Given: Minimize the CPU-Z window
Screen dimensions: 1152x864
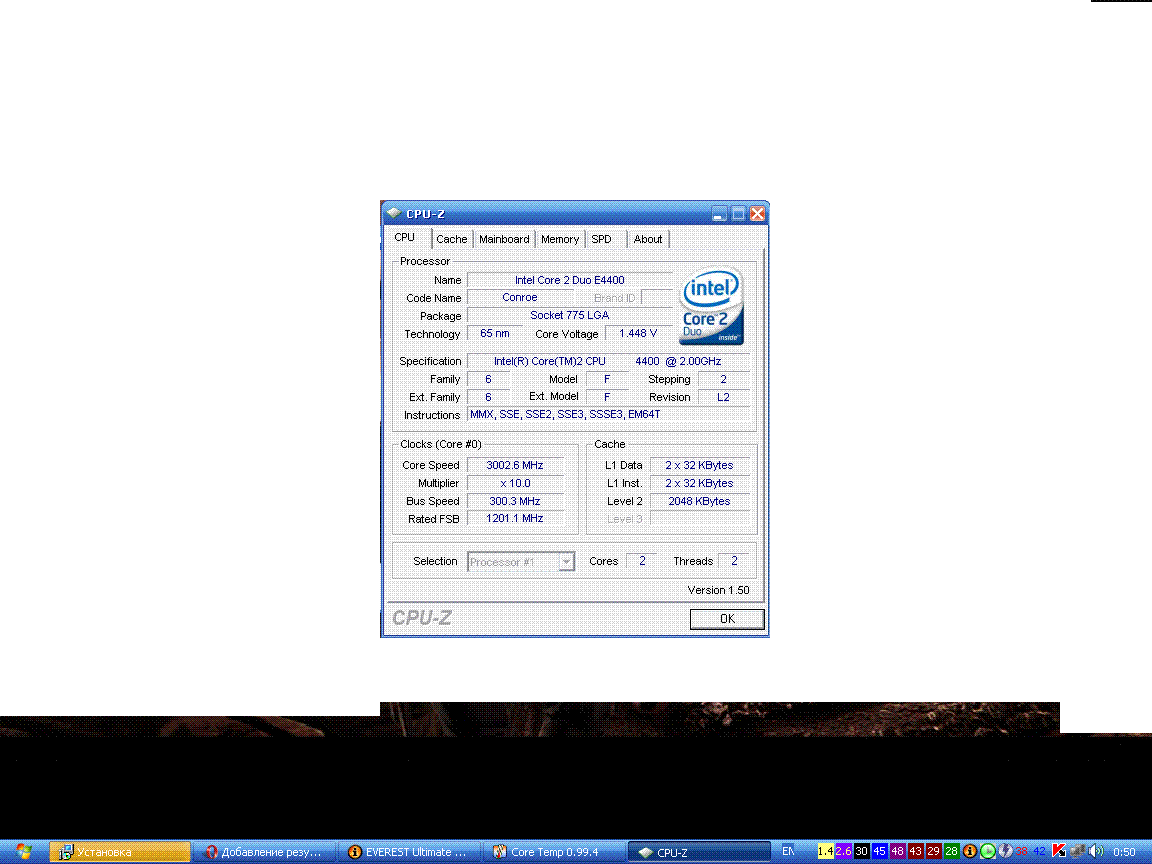Looking at the screenshot, I should (719, 214).
